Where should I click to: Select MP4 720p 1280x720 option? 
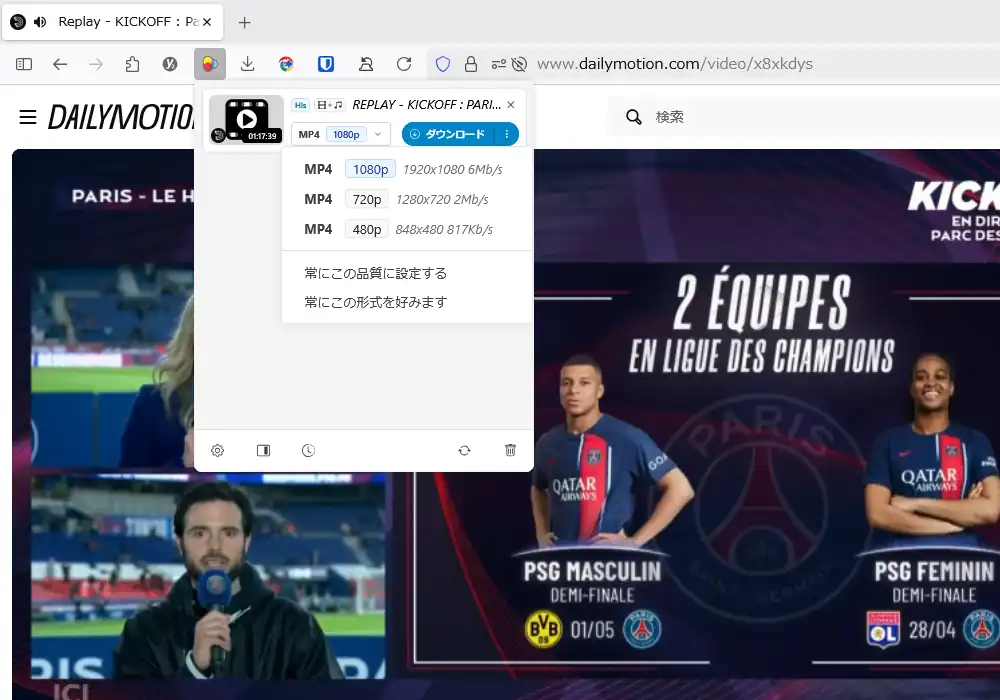tap(407, 200)
